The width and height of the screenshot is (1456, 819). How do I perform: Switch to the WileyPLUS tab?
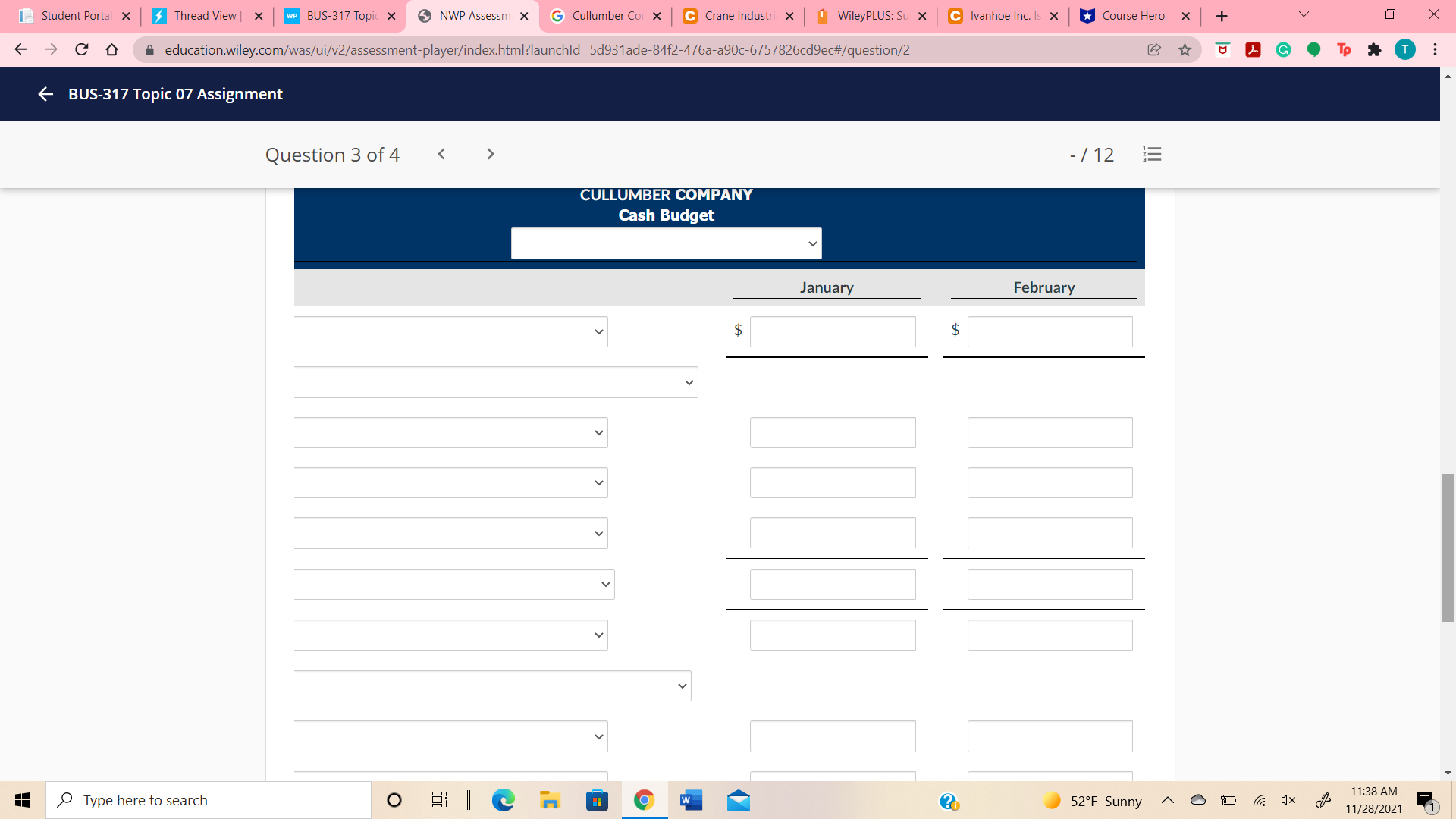point(871,15)
